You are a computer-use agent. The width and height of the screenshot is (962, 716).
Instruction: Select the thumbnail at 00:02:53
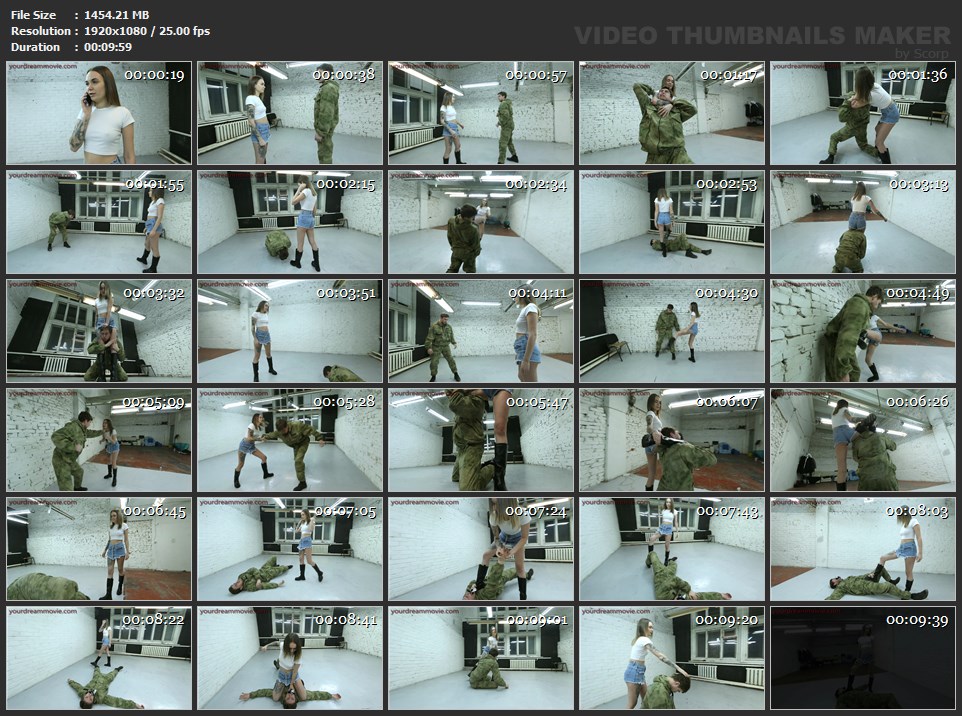tap(671, 222)
